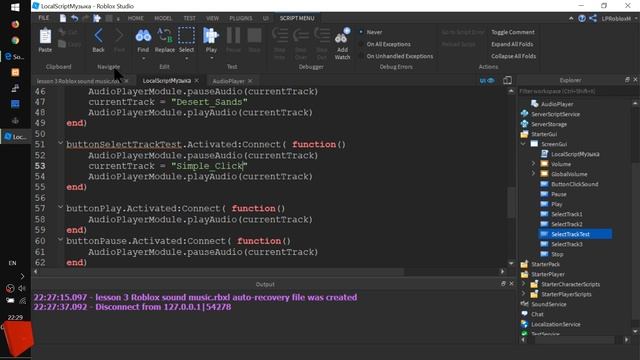Fold the function at line 51
640x360 pixels.
pyautogui.click(x=60, y=142)
